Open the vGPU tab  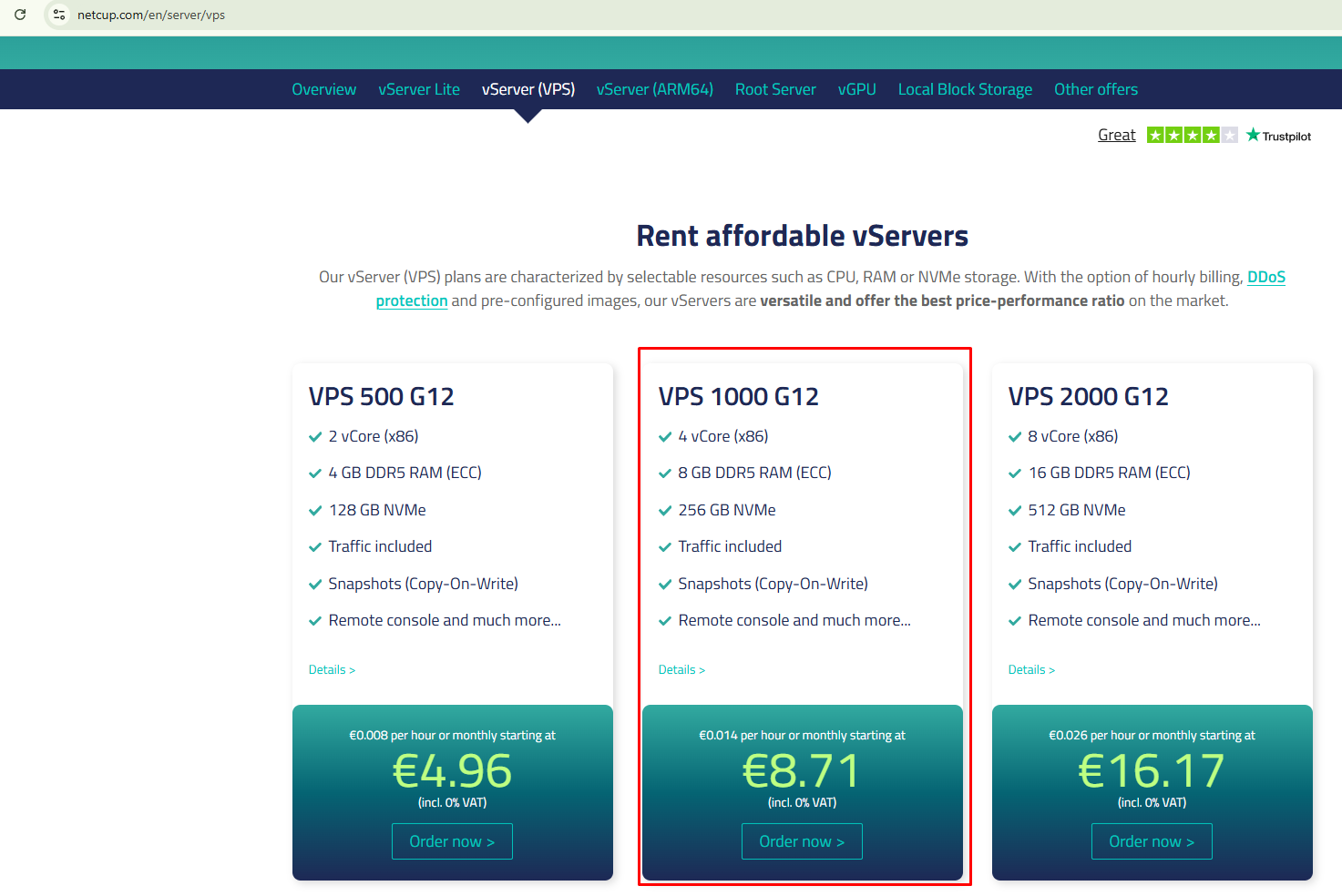pyautogui.click(x=856, y=89)
